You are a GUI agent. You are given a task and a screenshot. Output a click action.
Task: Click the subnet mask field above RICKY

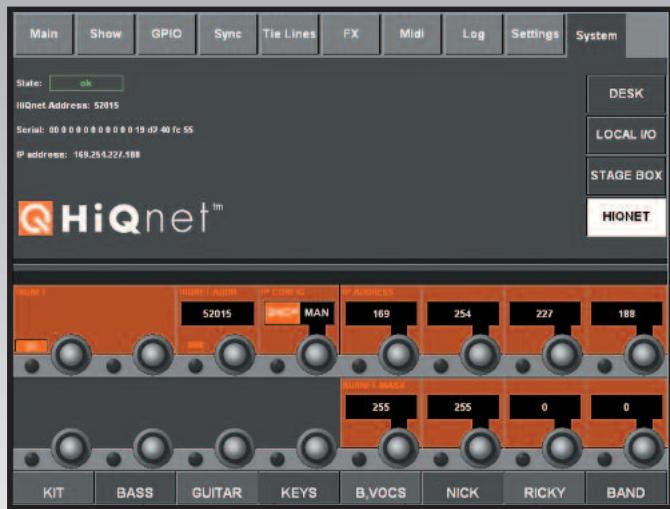click(545, 407)
